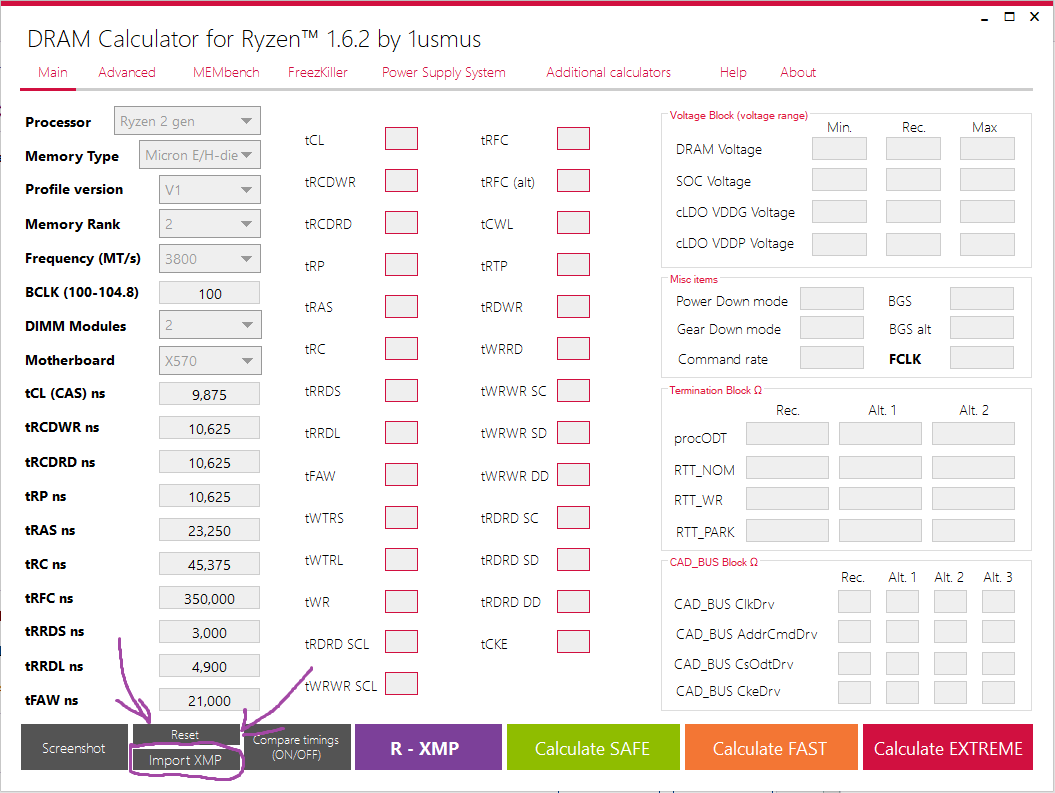Click the FCLK value field

pyautogui.click(x=982, y=357)
